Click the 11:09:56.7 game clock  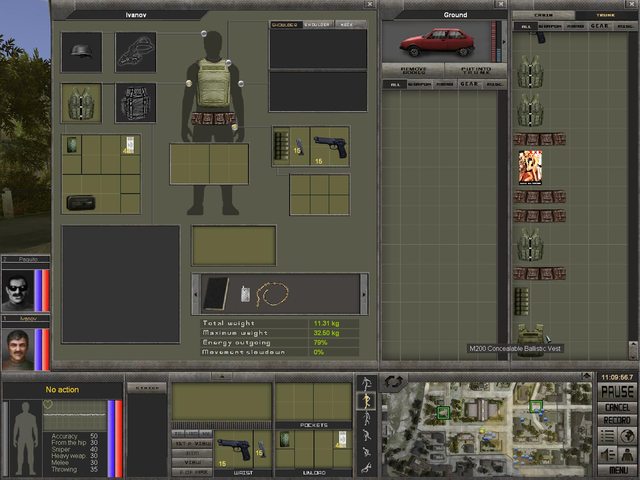[617, 377]
